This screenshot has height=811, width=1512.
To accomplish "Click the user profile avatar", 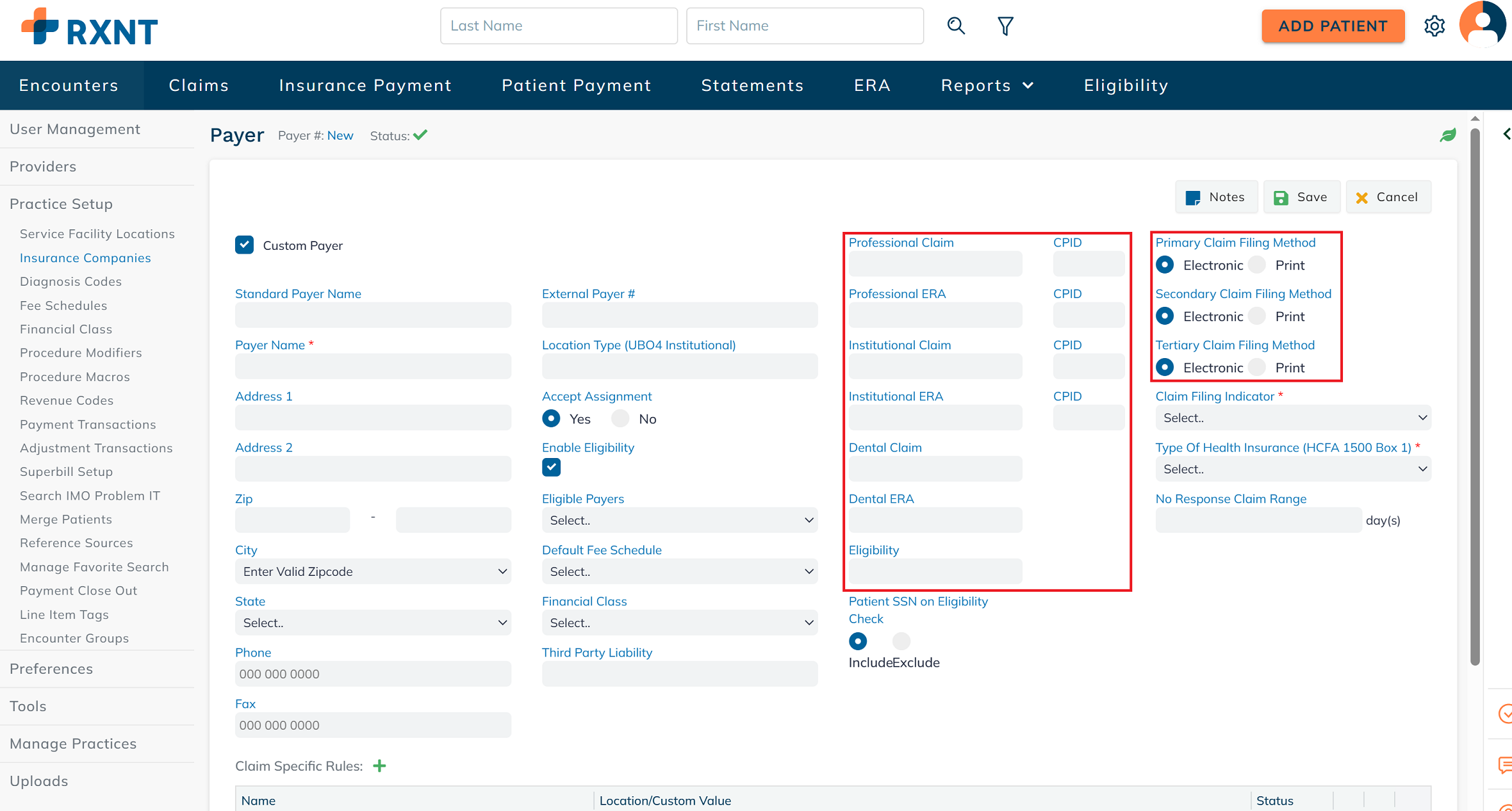I will tap(1483, 24).
